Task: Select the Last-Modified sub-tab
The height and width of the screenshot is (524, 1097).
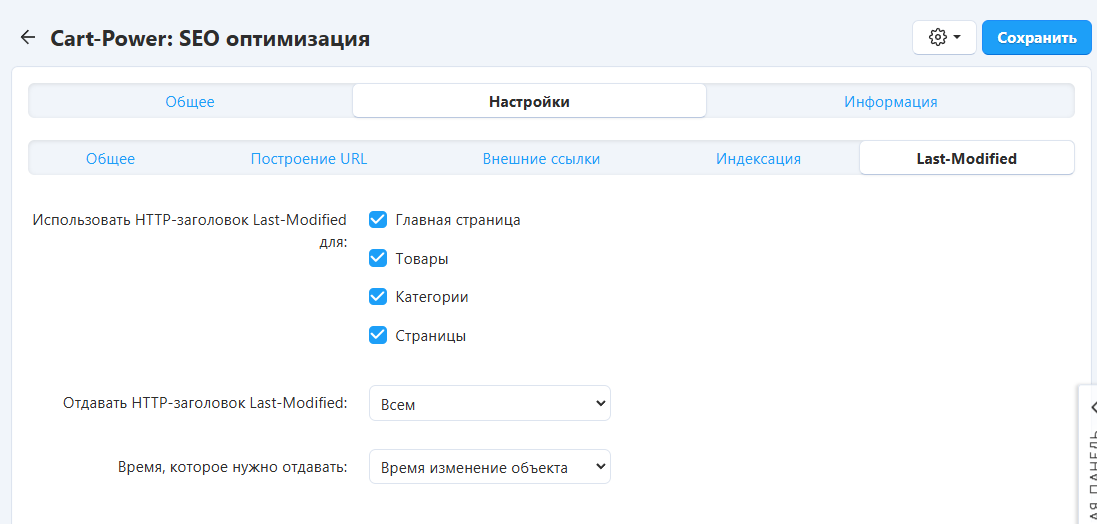Action: tap(966, 158)
